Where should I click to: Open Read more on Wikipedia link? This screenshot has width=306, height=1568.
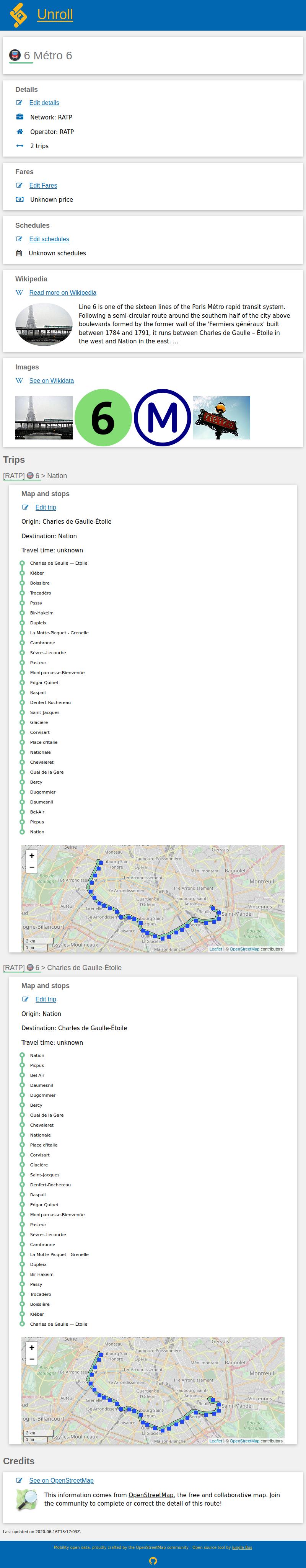tap(63, 293)
